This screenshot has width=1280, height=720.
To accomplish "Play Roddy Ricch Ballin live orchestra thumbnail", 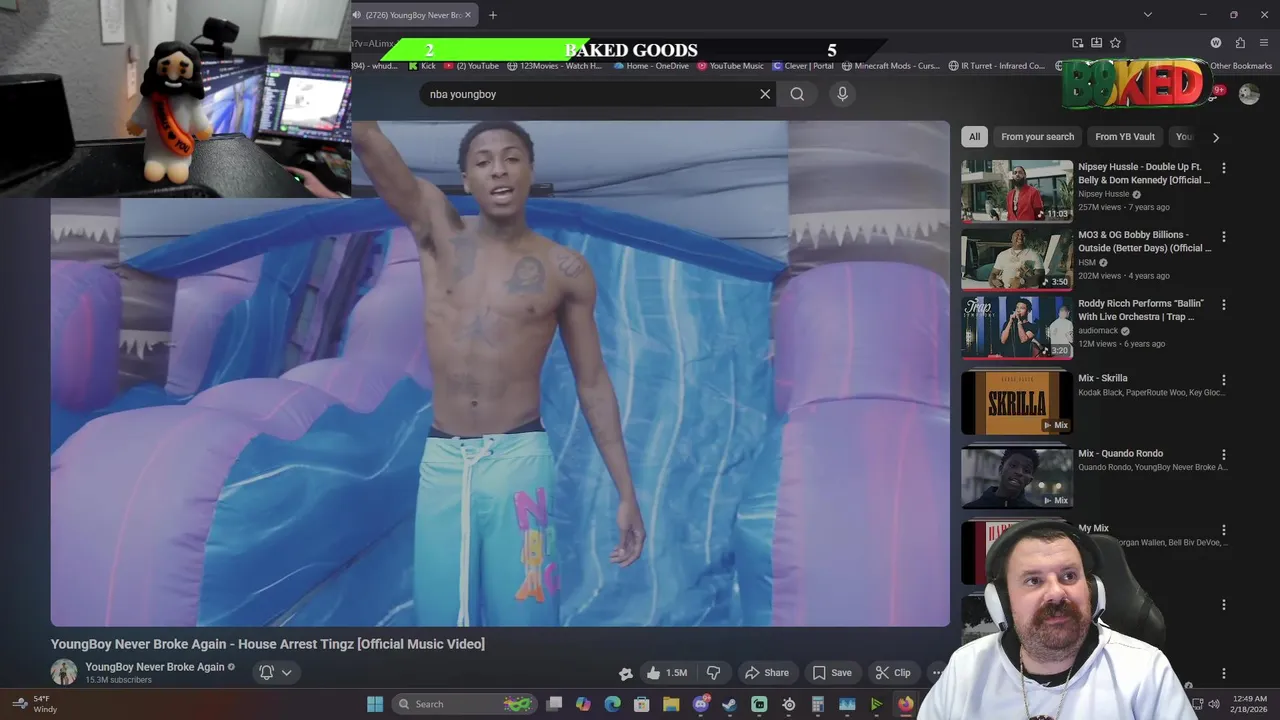I will coord(1017,327).
